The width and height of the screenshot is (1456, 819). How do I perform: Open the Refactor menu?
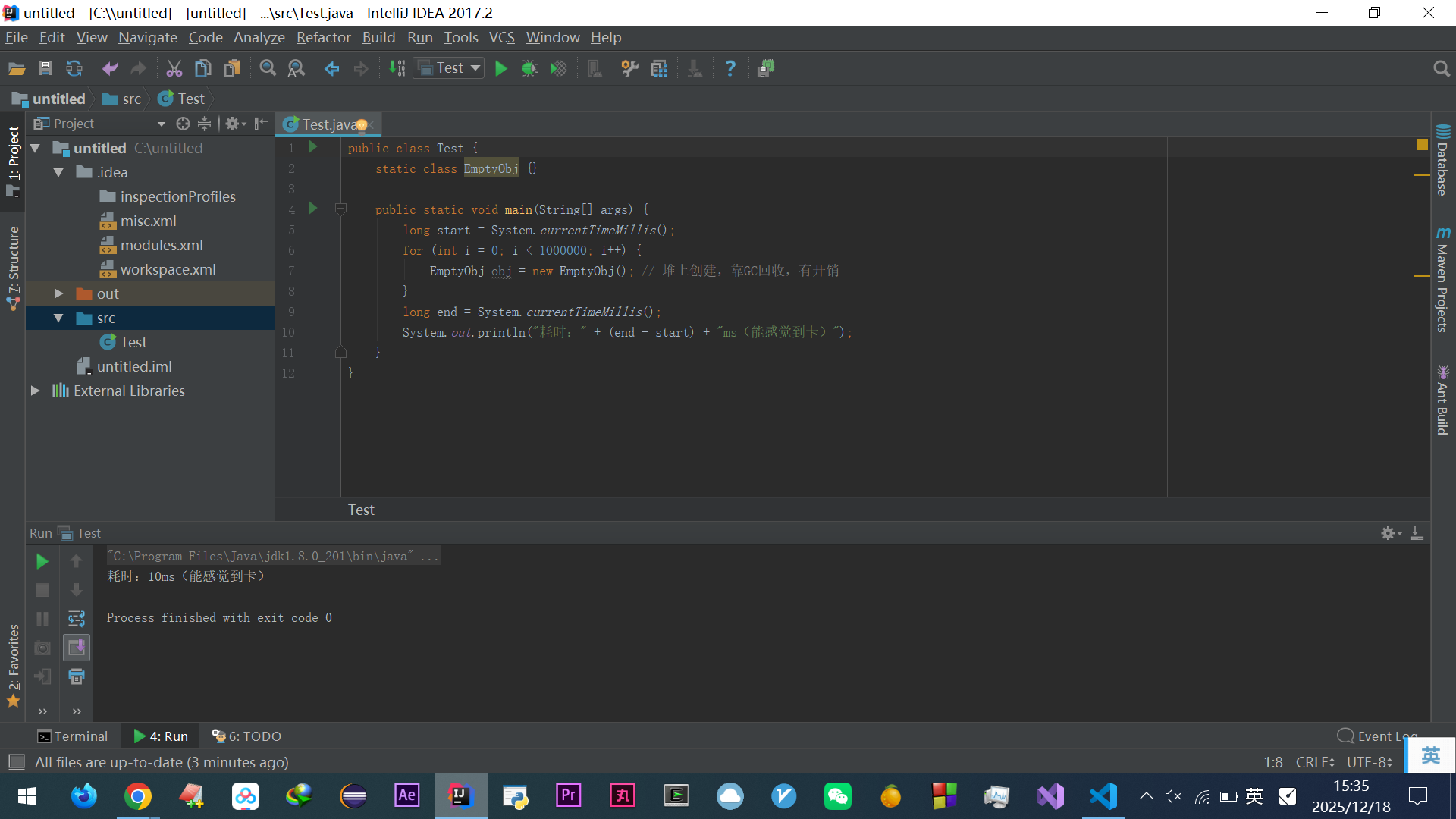pyautogui.click(x=323, y=37)
